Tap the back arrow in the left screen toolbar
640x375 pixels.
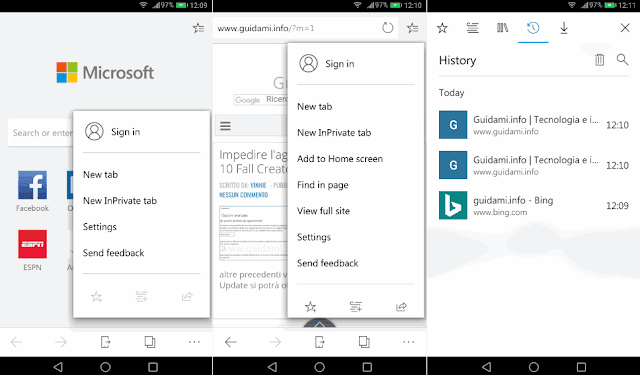tap(17, 342)
